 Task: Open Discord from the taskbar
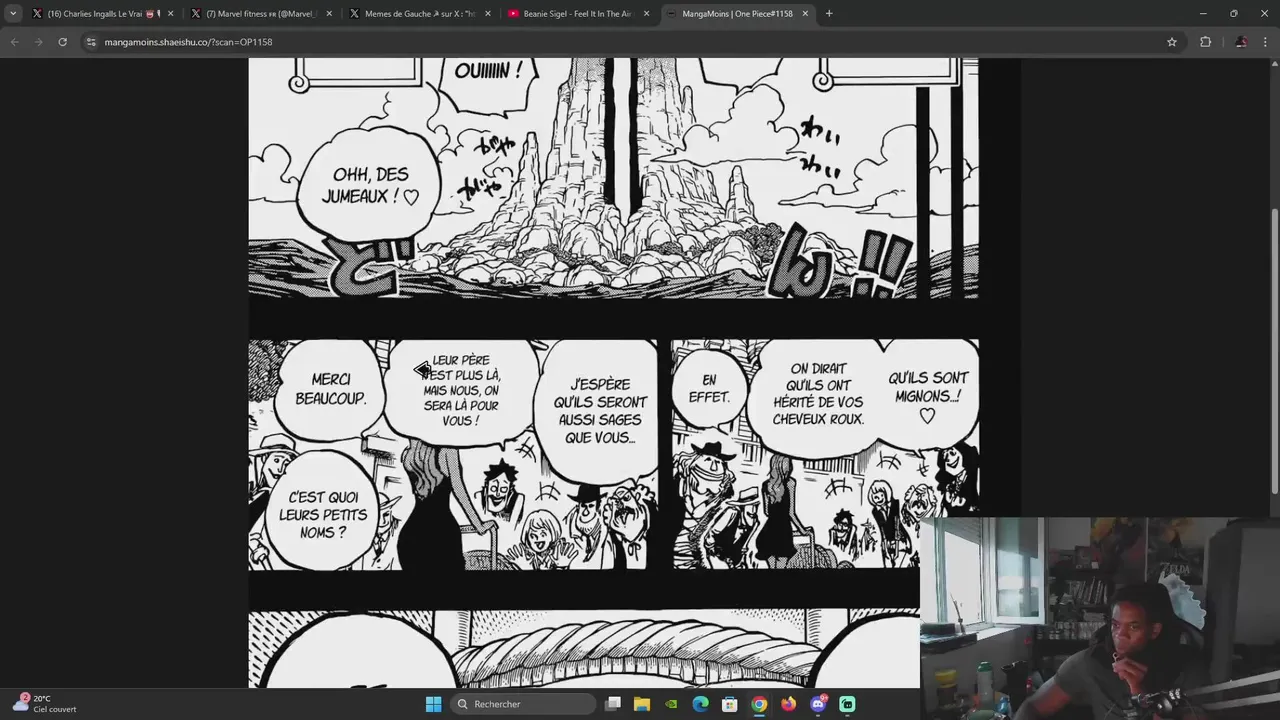coord(818,704)
